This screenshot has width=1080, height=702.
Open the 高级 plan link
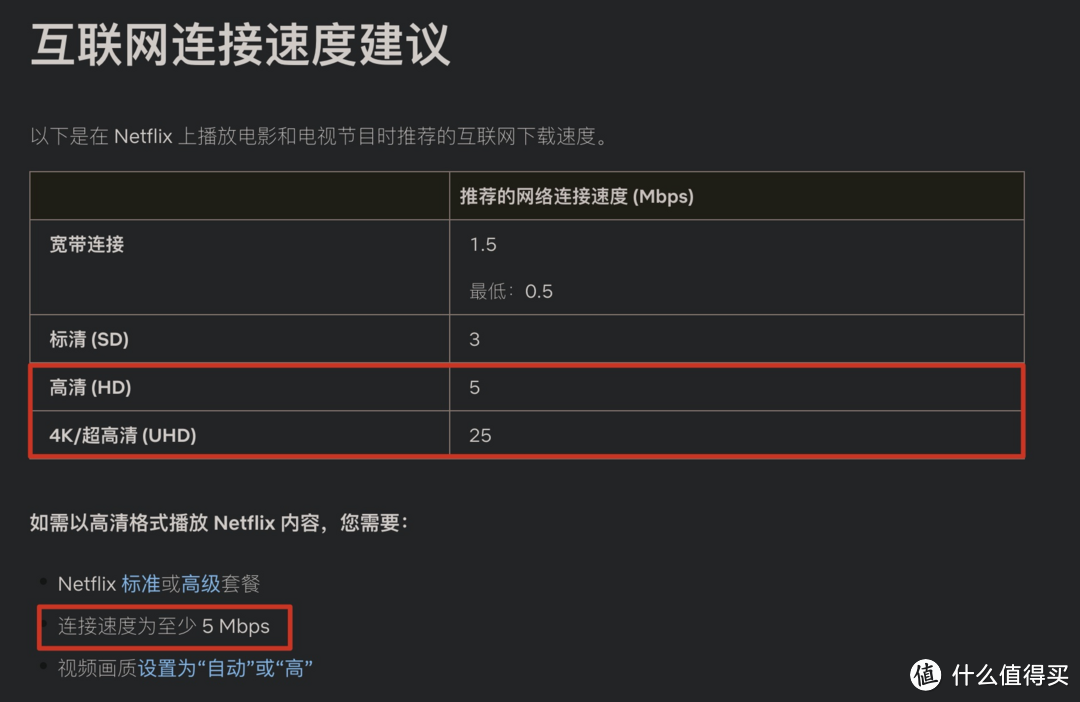click(200, 584)
